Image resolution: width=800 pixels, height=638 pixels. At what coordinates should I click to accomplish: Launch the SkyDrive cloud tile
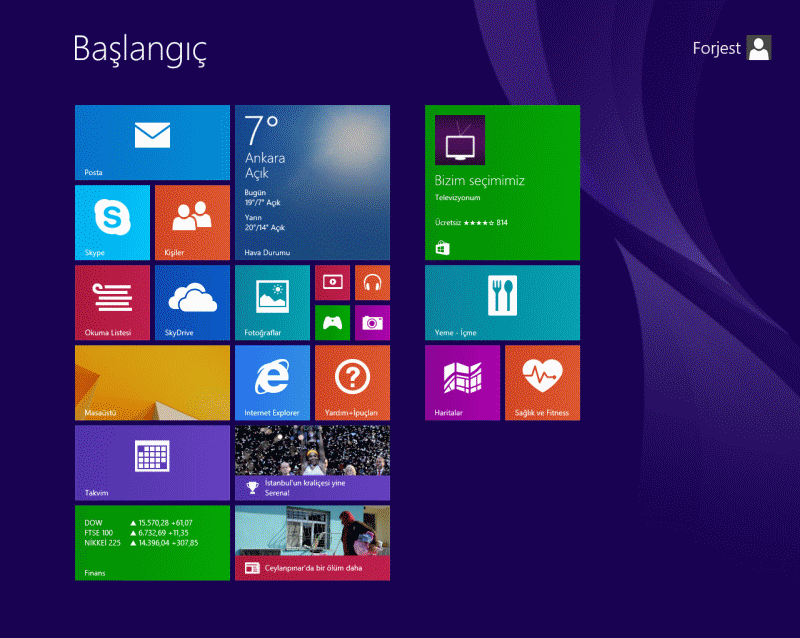pos(192,302)
